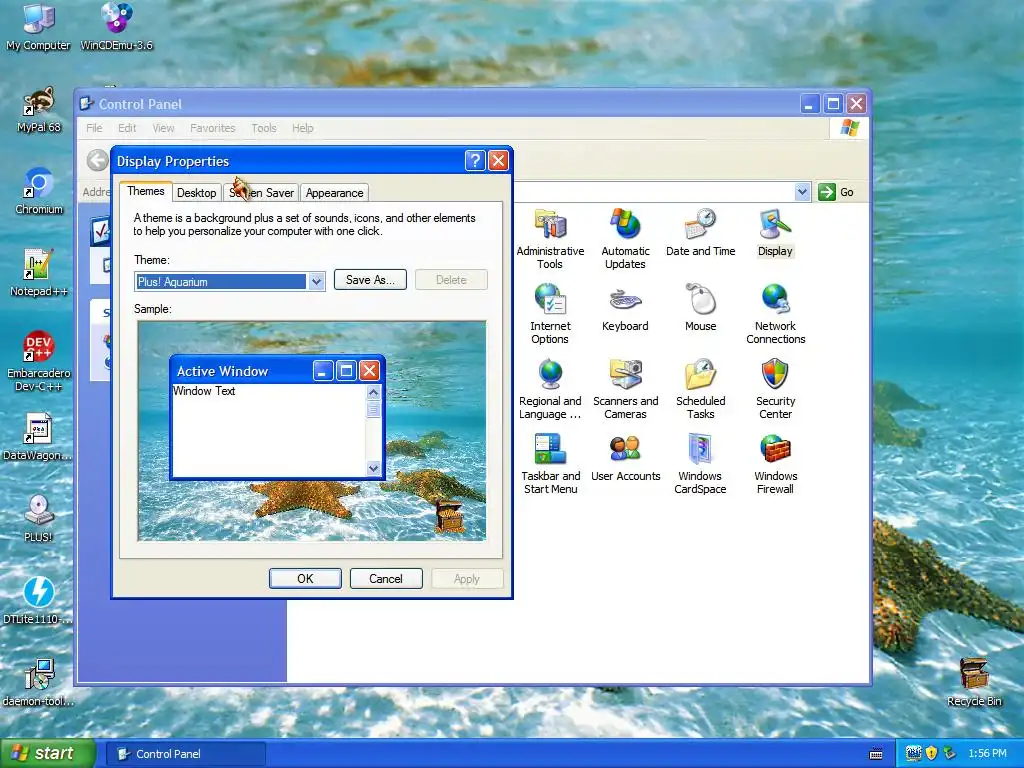The height and width of the screenshot is (768, 1024).
Task: Click the Save As... button
Action: (x=370, y=280)
